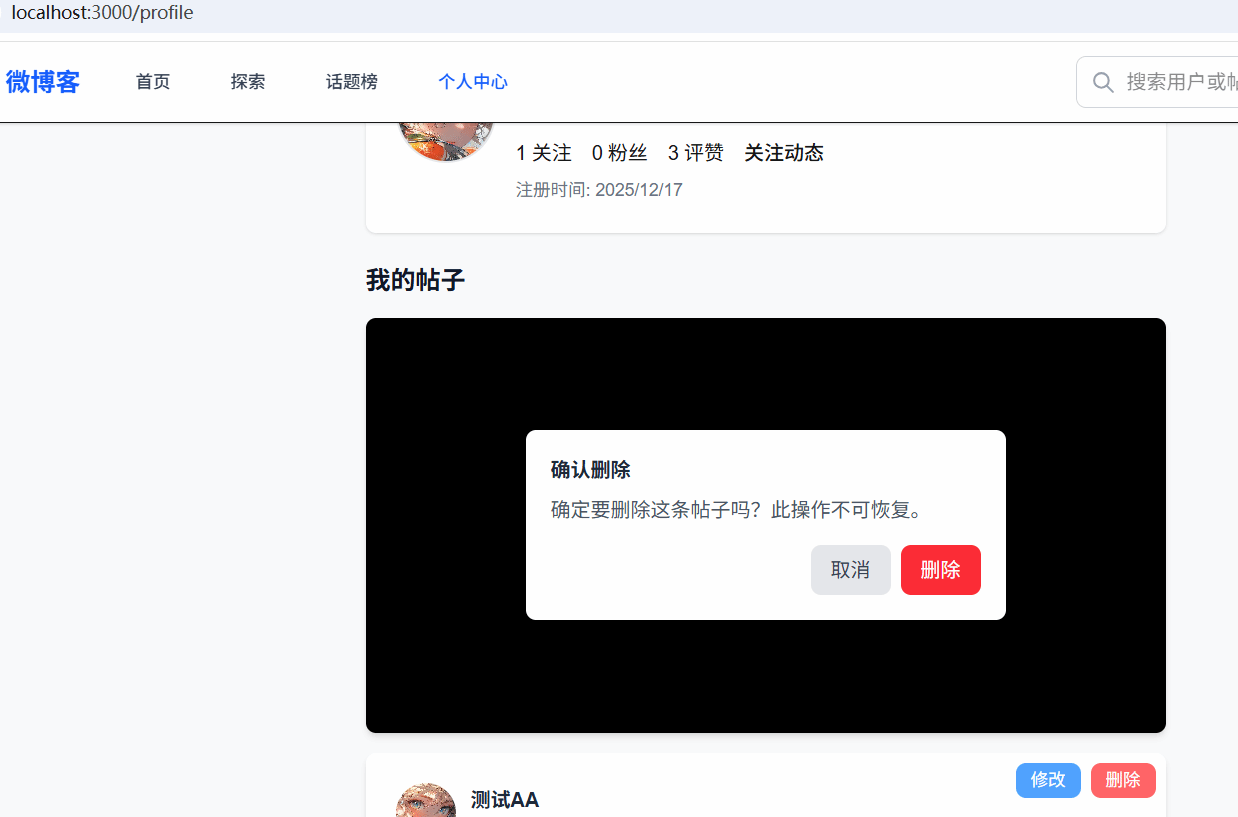
Task: Go to the 探索 page
Action: [248, 82]
